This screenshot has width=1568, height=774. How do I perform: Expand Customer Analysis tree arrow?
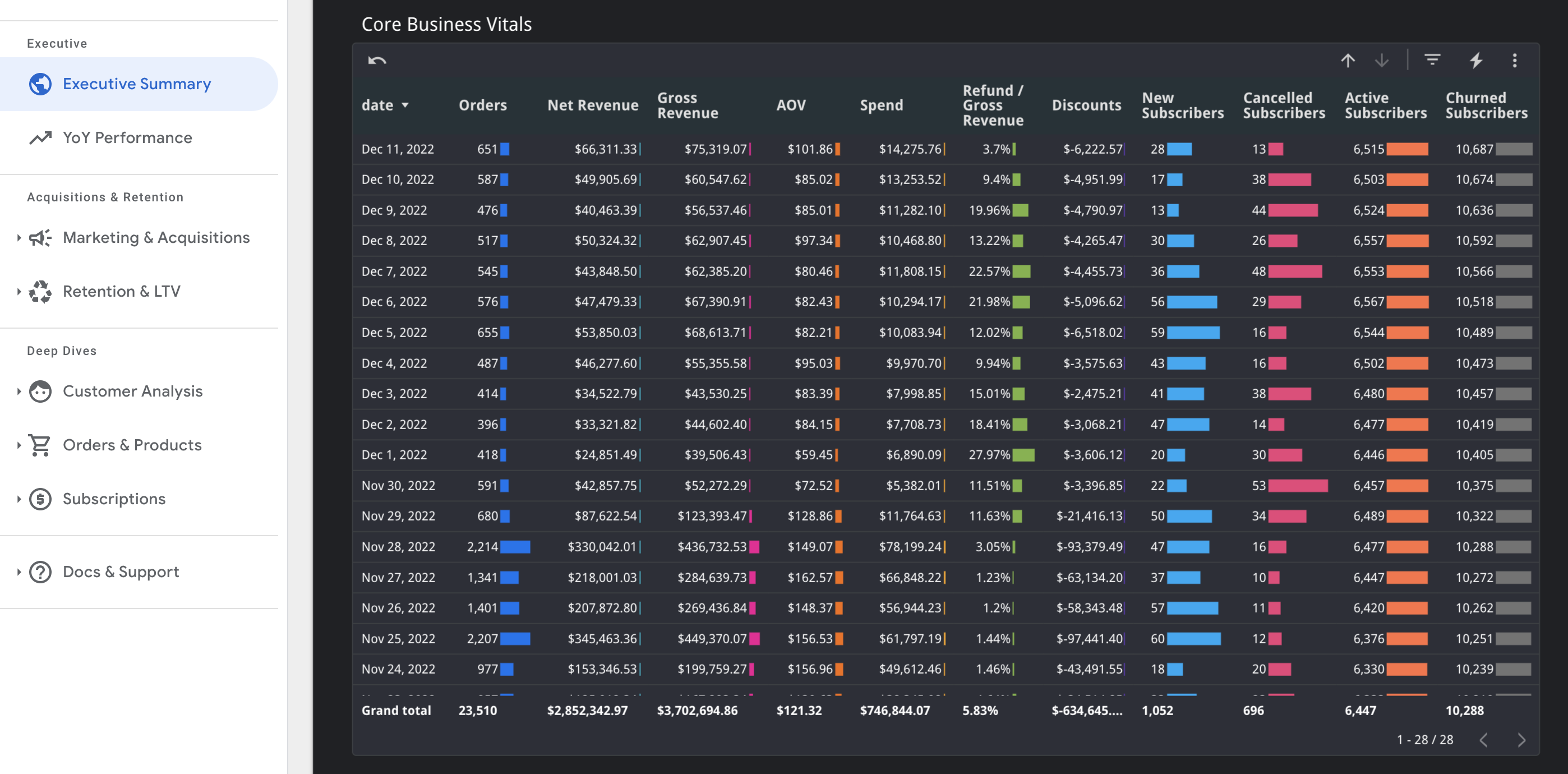19,391
